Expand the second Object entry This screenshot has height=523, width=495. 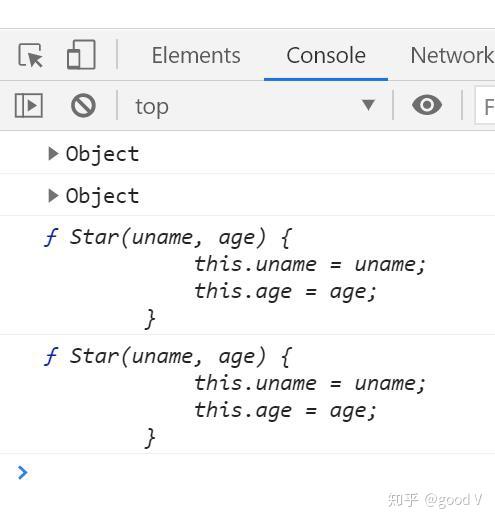[53, 195]
